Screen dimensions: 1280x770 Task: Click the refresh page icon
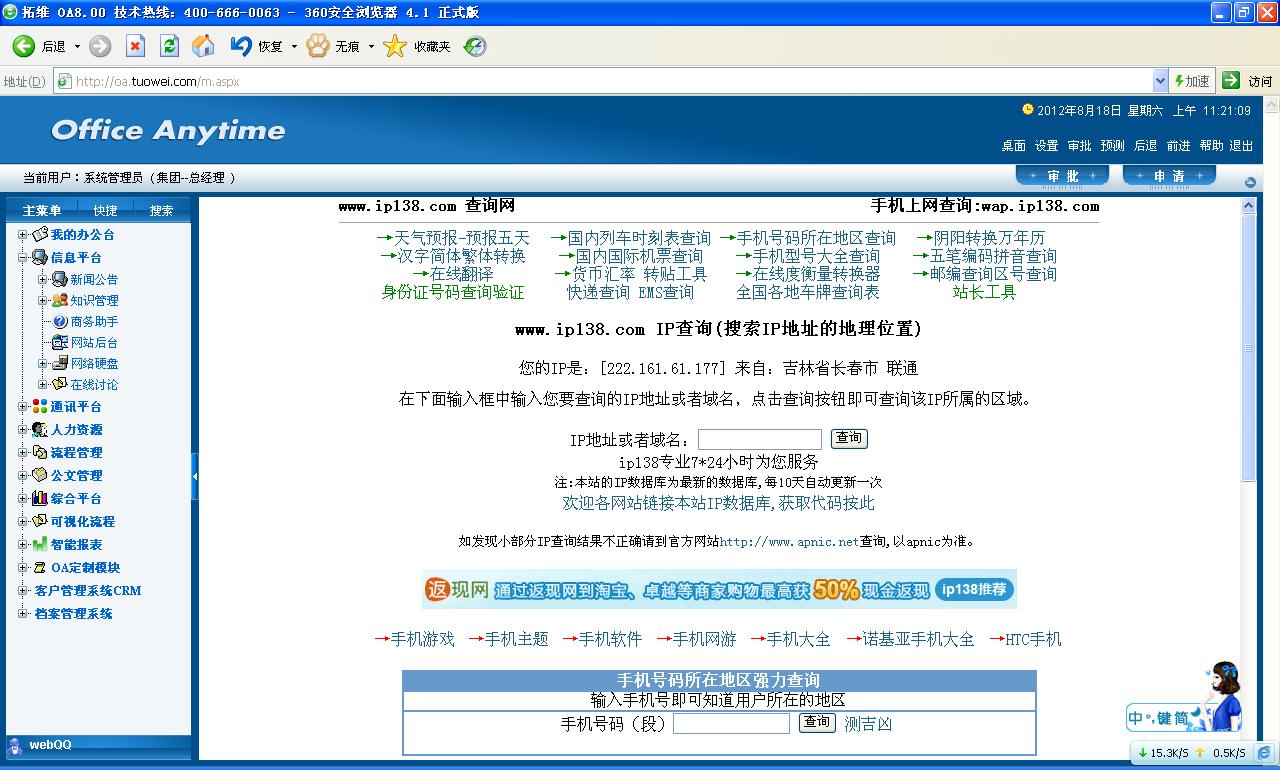(169, 46)
